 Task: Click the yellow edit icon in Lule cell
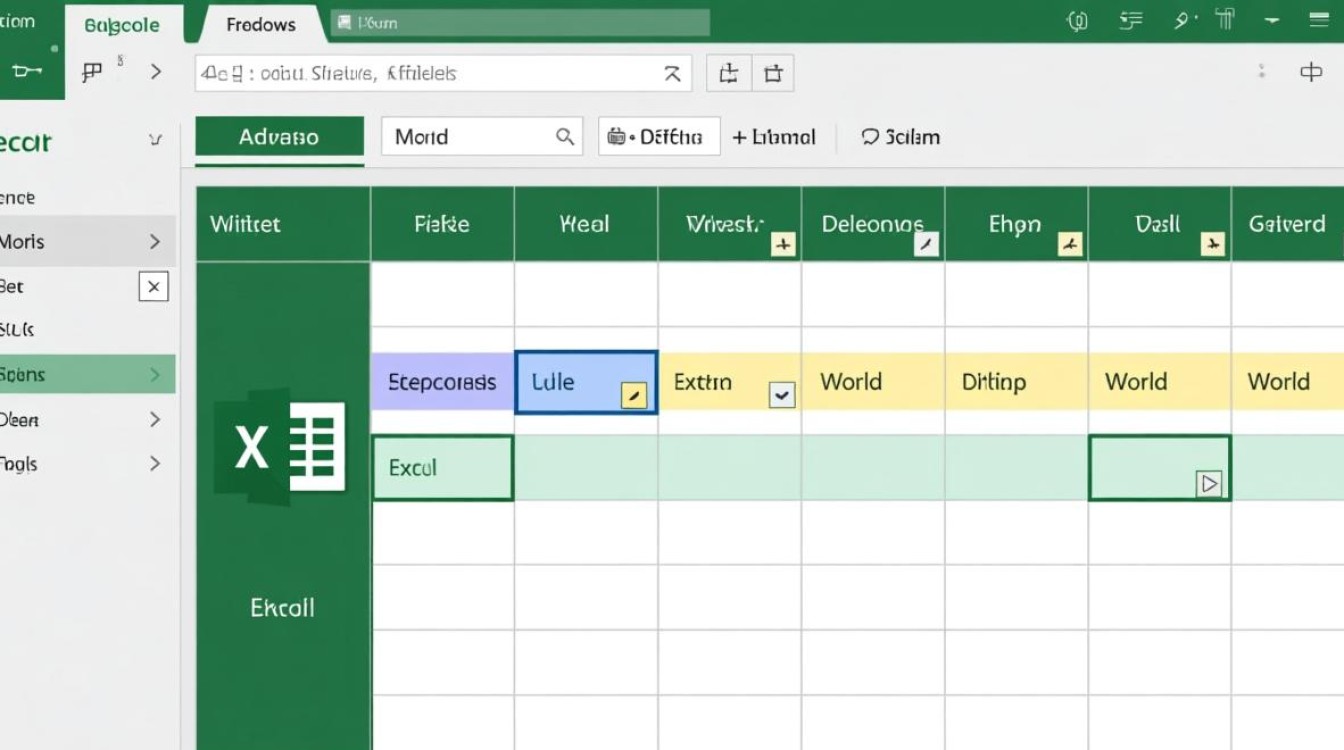click(x=634, y=396)
